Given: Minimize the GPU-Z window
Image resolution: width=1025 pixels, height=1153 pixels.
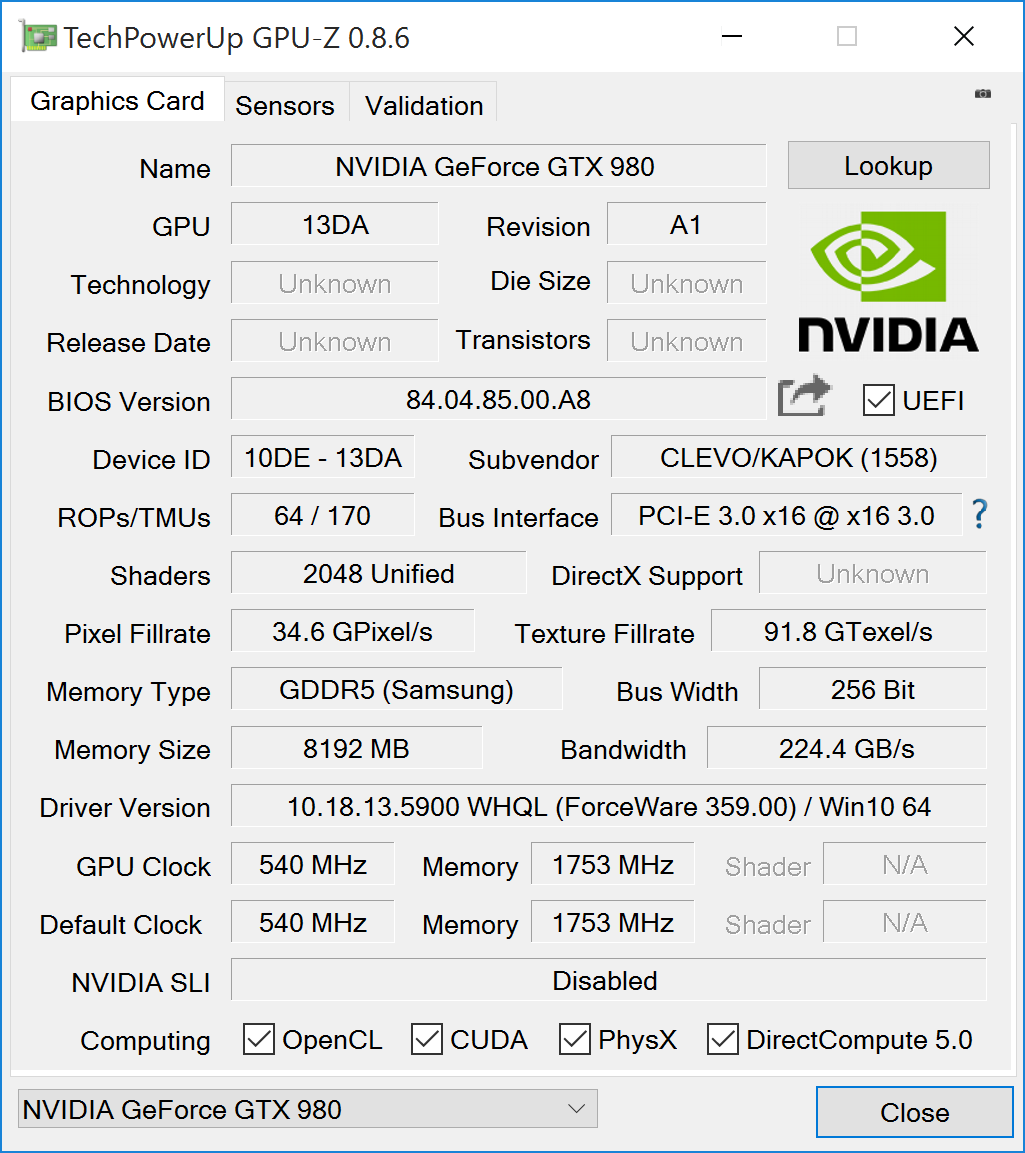Looking at the screenshot, I should tap(732, 36).
